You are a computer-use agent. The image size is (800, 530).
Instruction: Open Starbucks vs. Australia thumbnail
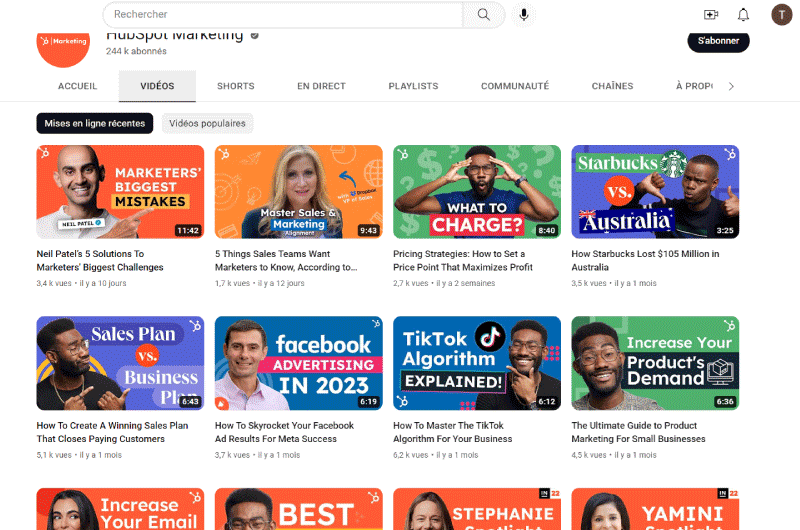[x=655, y=192]
